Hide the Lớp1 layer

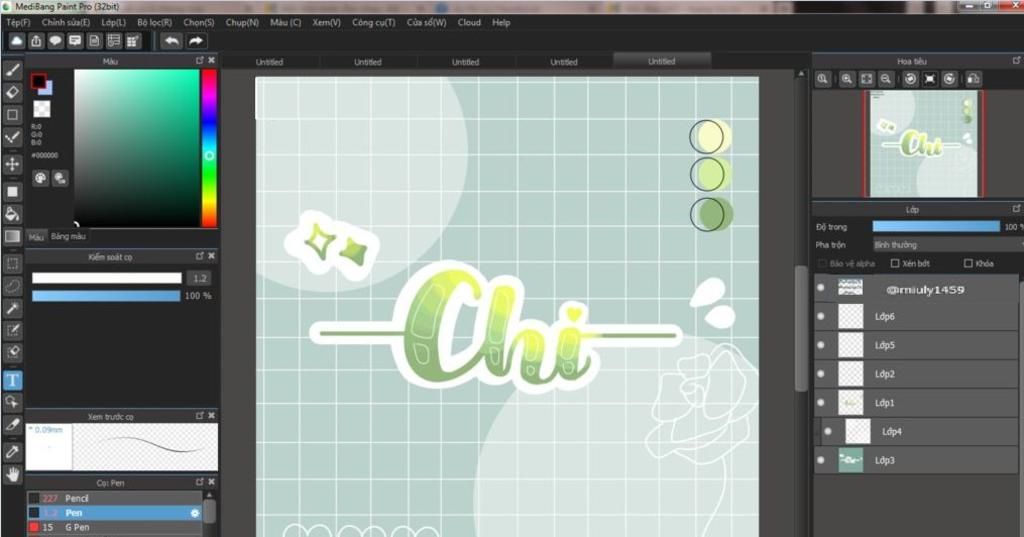pos(821,402)
